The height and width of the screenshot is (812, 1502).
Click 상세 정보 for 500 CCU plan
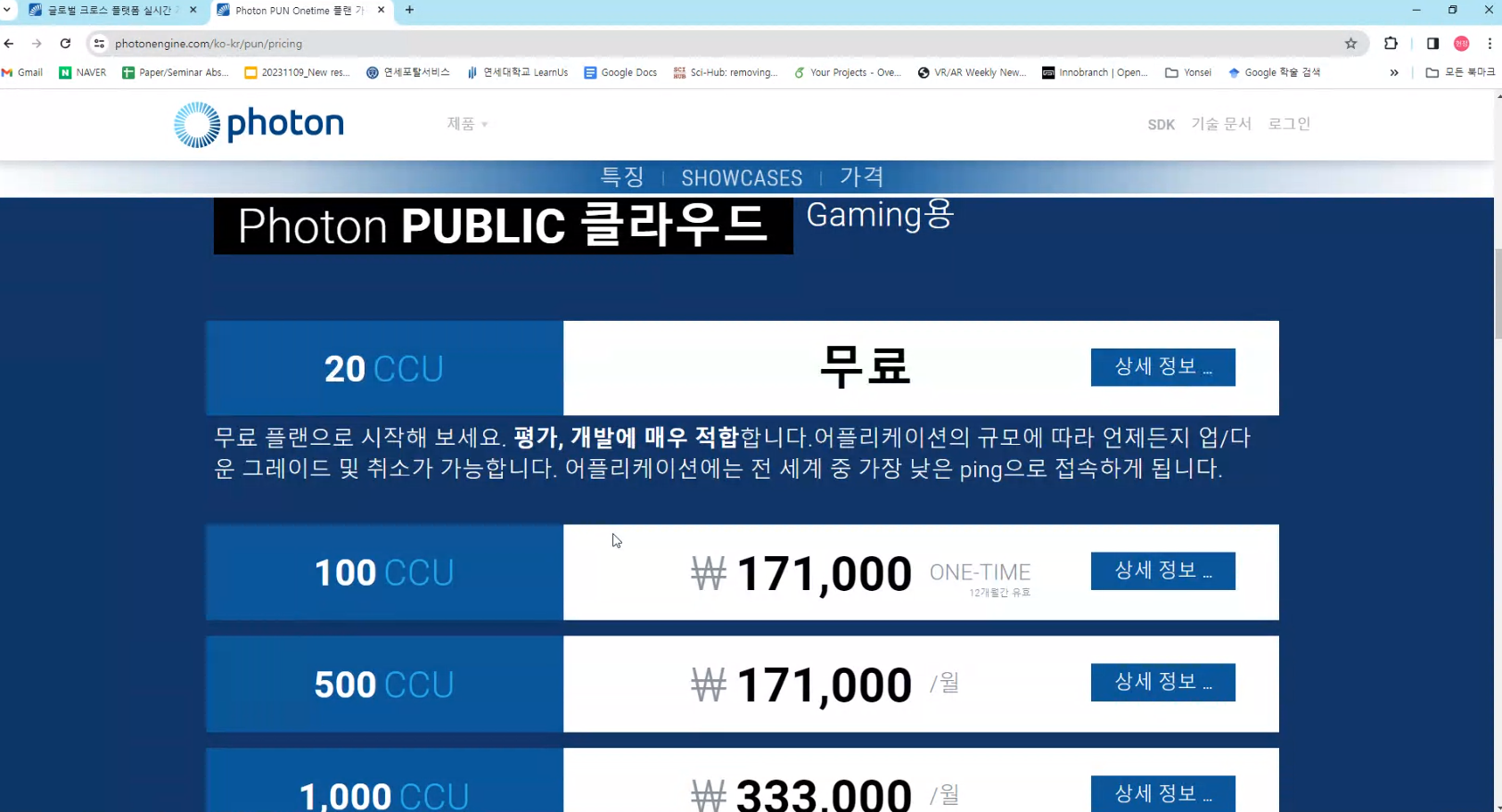click(x=1162, y=682)
